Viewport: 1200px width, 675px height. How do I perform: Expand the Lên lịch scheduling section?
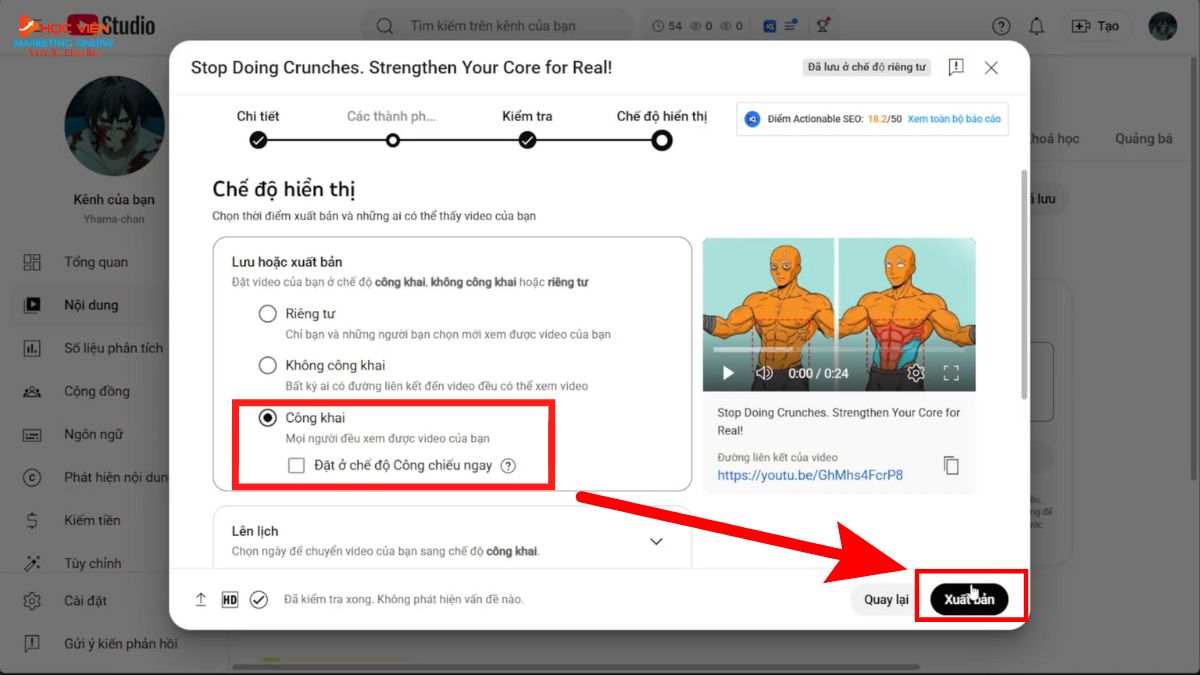(656, 540)
